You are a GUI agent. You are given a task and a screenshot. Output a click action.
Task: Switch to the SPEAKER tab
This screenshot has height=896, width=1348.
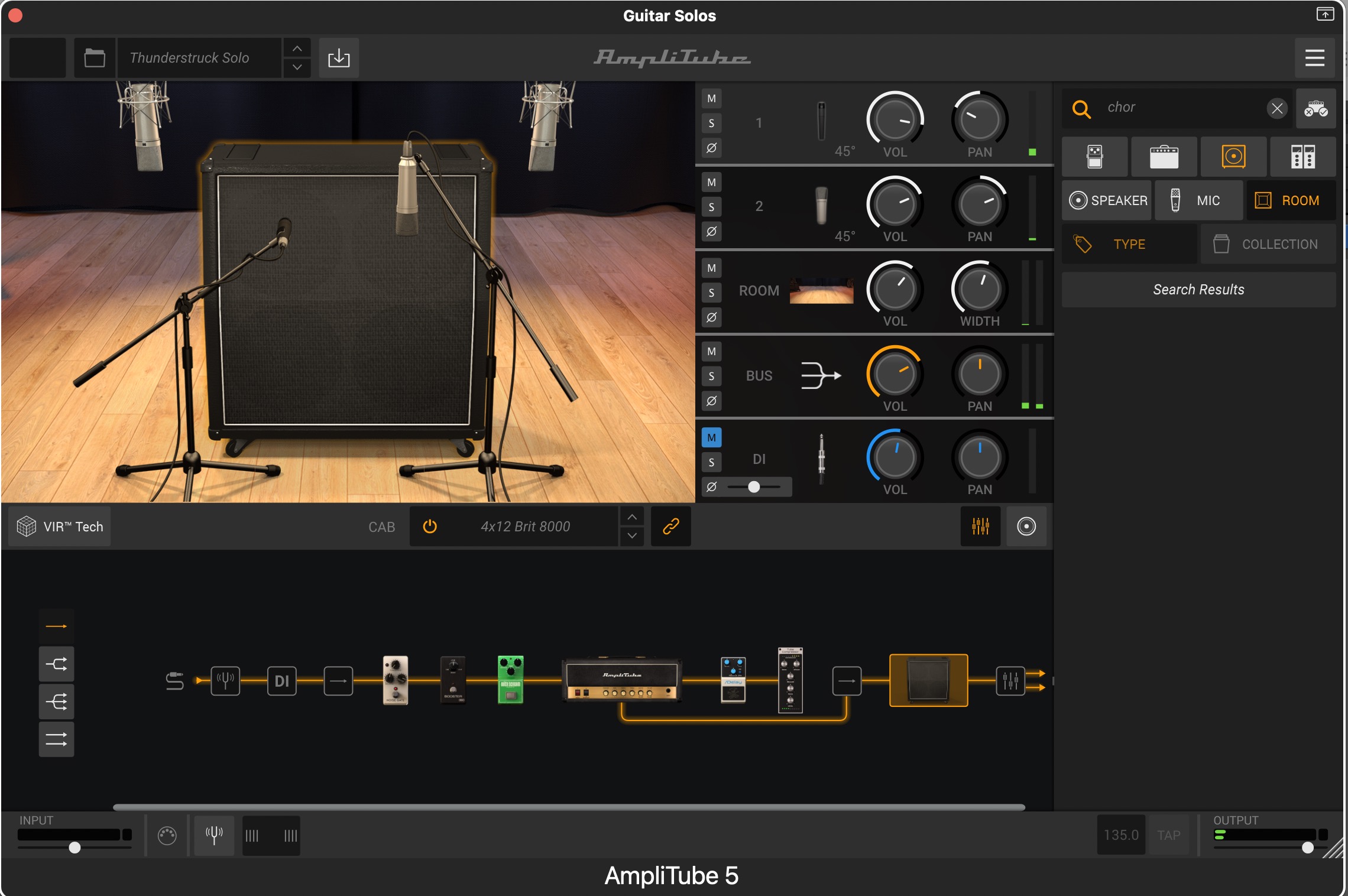[x=1107, y=200]
